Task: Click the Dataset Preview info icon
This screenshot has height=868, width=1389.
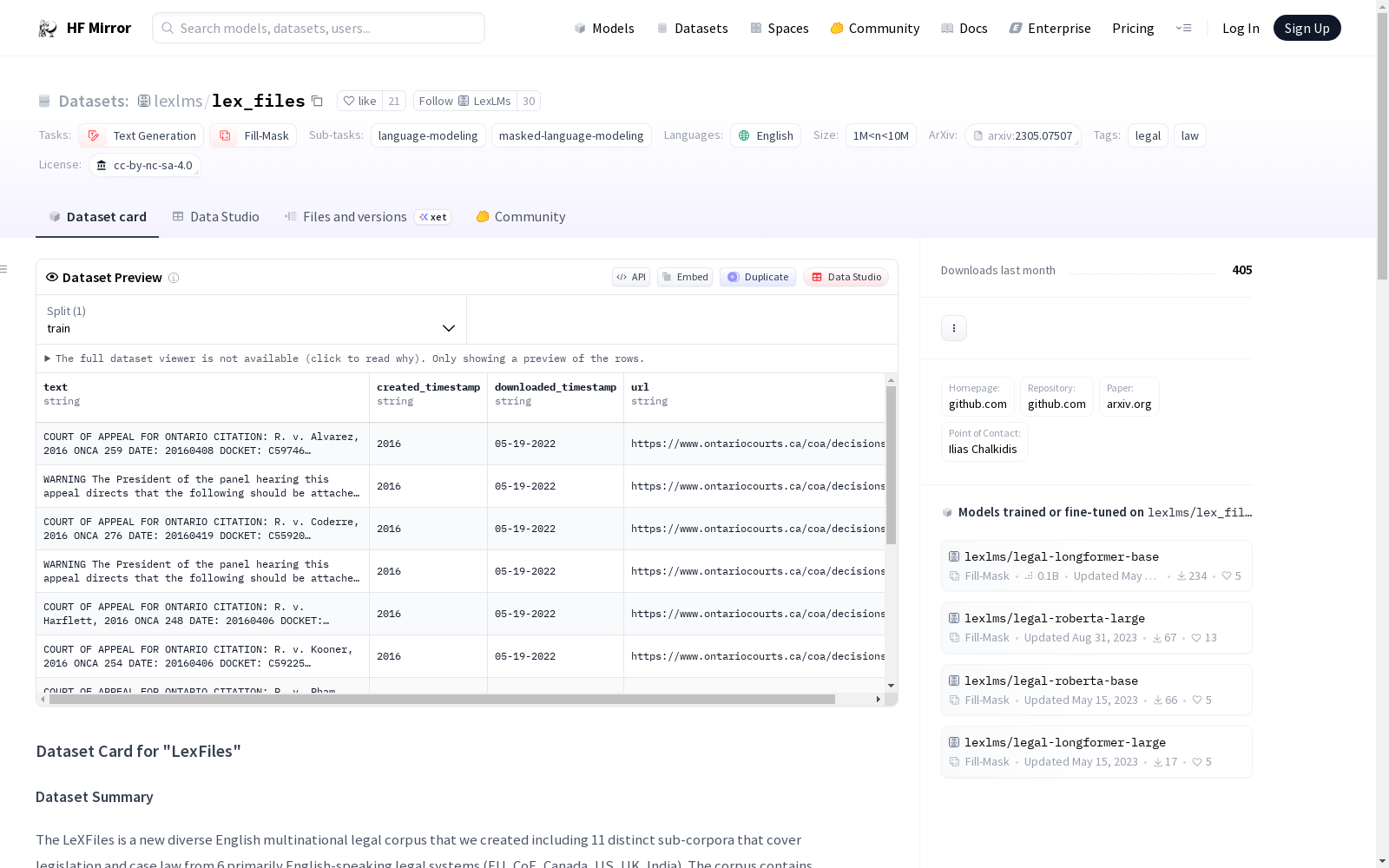Action: pyautogui.click(x=174, y=278)
